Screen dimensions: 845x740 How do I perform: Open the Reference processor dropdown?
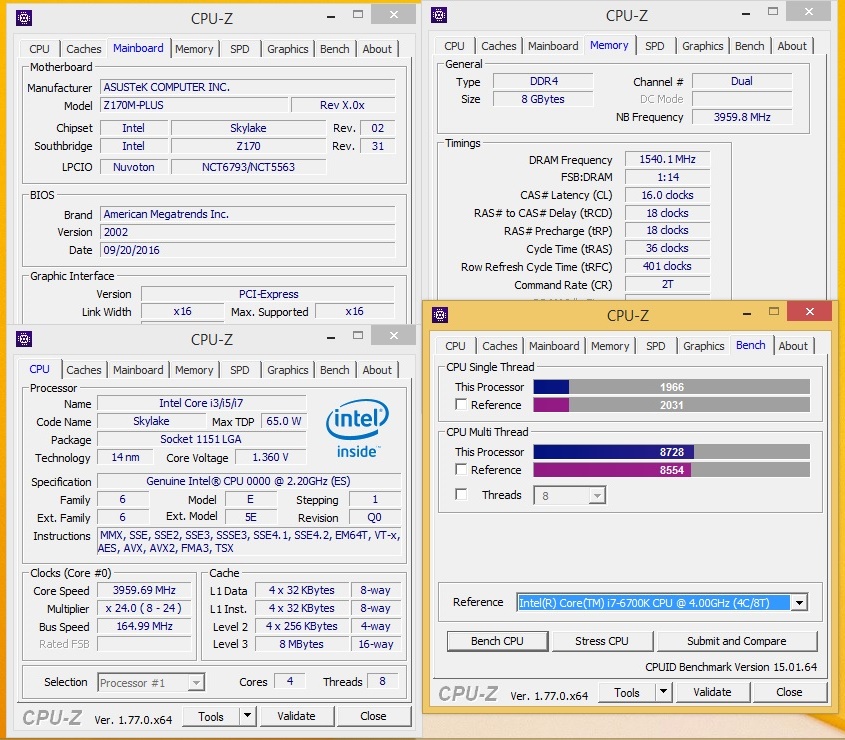point(799,603)
